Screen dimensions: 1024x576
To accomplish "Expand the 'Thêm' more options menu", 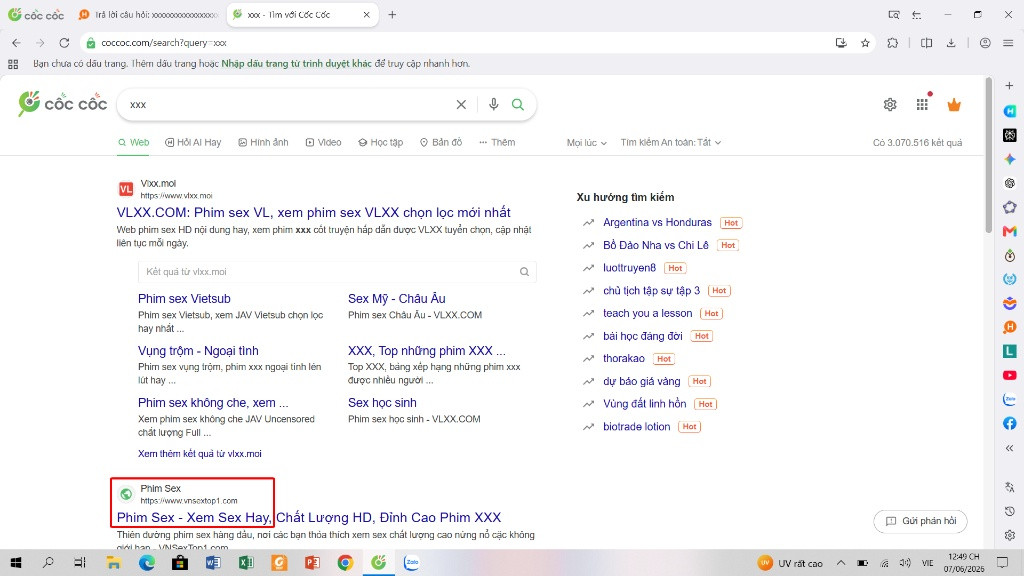I will click(x=497, y=142).
